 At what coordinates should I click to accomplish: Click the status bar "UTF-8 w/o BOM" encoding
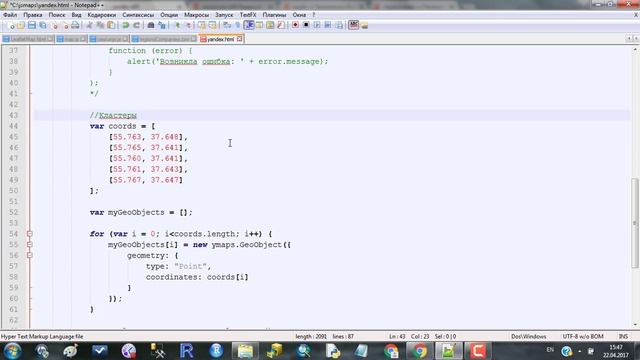point(583,337)
